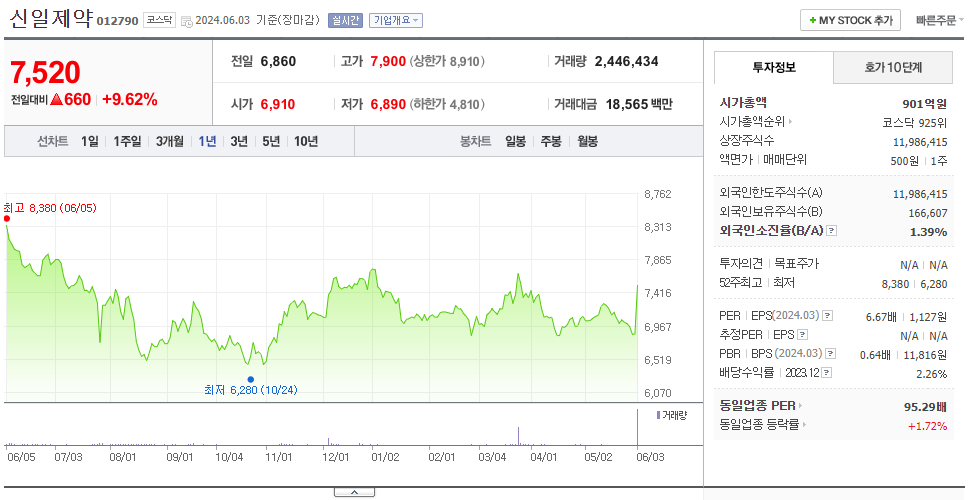
Task: Open help icon next to 추정PER EPS
Action: click(x=802, y=335)
